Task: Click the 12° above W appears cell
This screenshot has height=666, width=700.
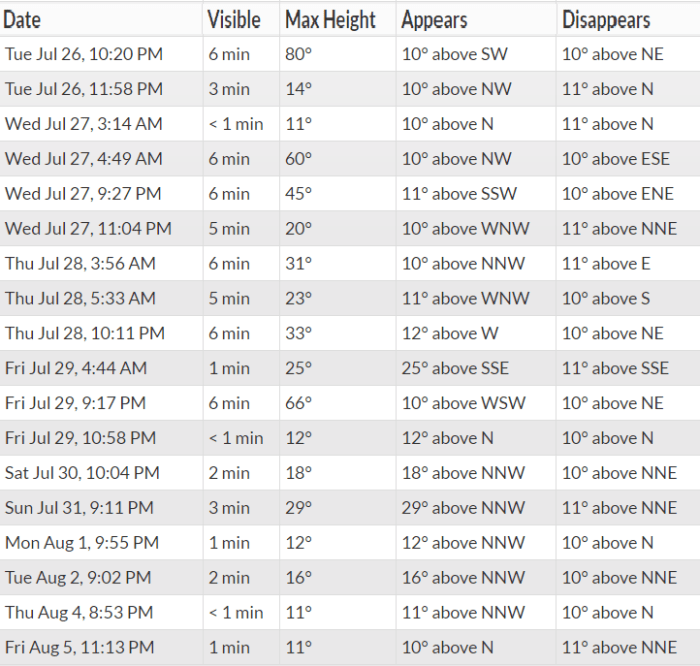Action: pos(449,333)
